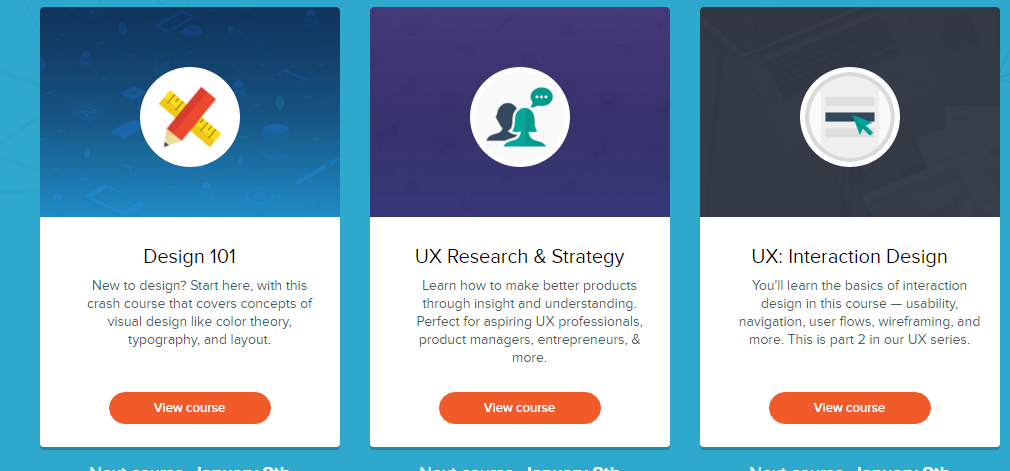Click Next course date below Design 101
1010x471 pixels.
[x=190, y=466]
